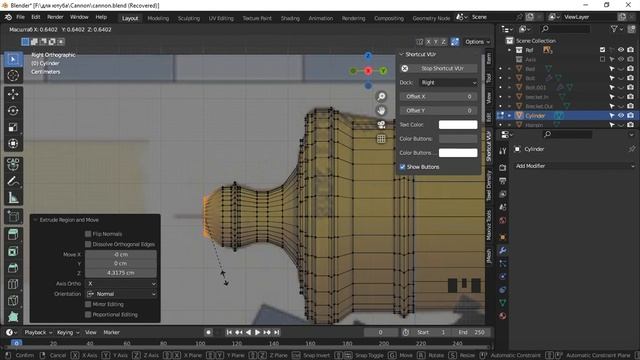The height and width of the screenshot is (360, 640).
Task: Open the timeline Marker menu
Action: tap(111, 332)
